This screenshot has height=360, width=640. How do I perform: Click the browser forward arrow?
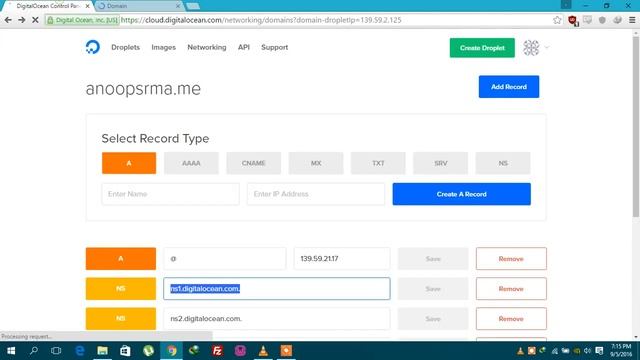[22, 20]
